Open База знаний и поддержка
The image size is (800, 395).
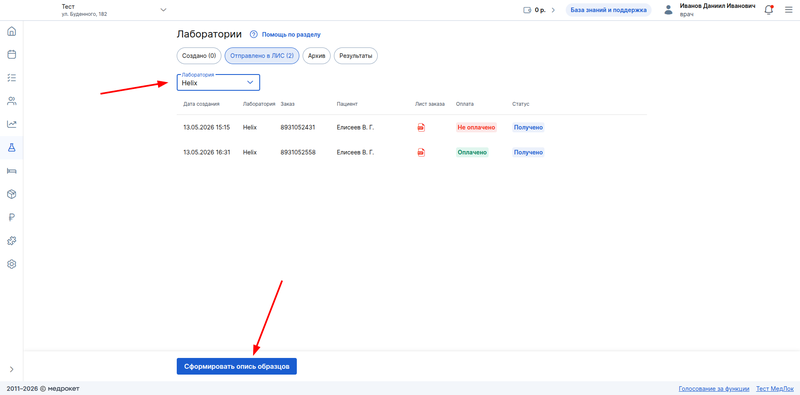point(608,10)
